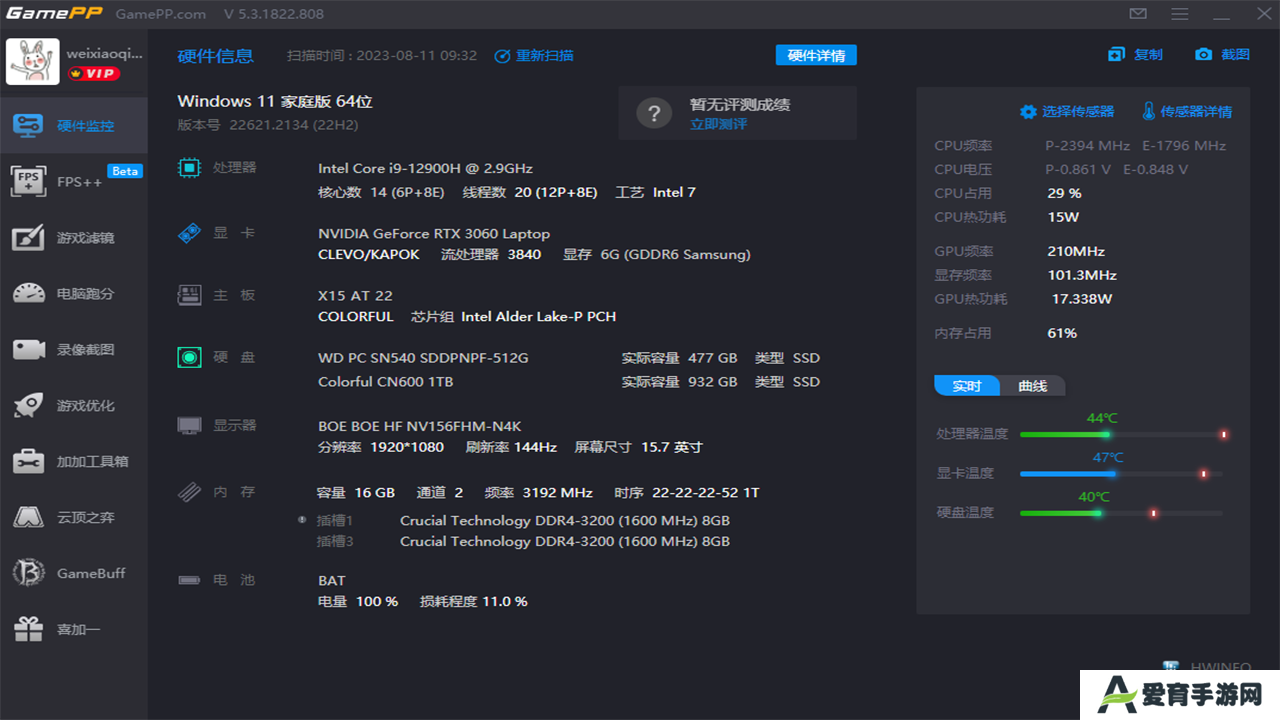Screen dimensions: 1280x720
Task: Click the VIP badge
Action: 93,74
